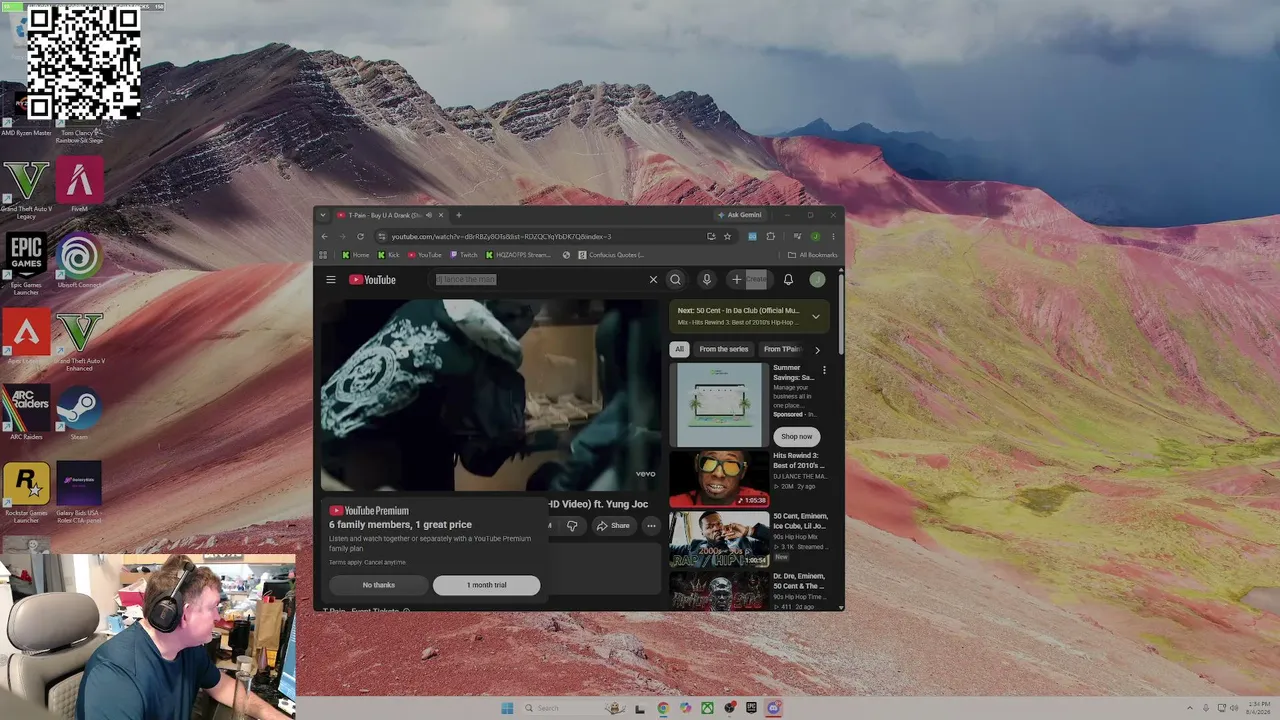Viewport: 1280px width, 720px height.
Task: Click the Ask Gemini button
Action: (740, 215)
